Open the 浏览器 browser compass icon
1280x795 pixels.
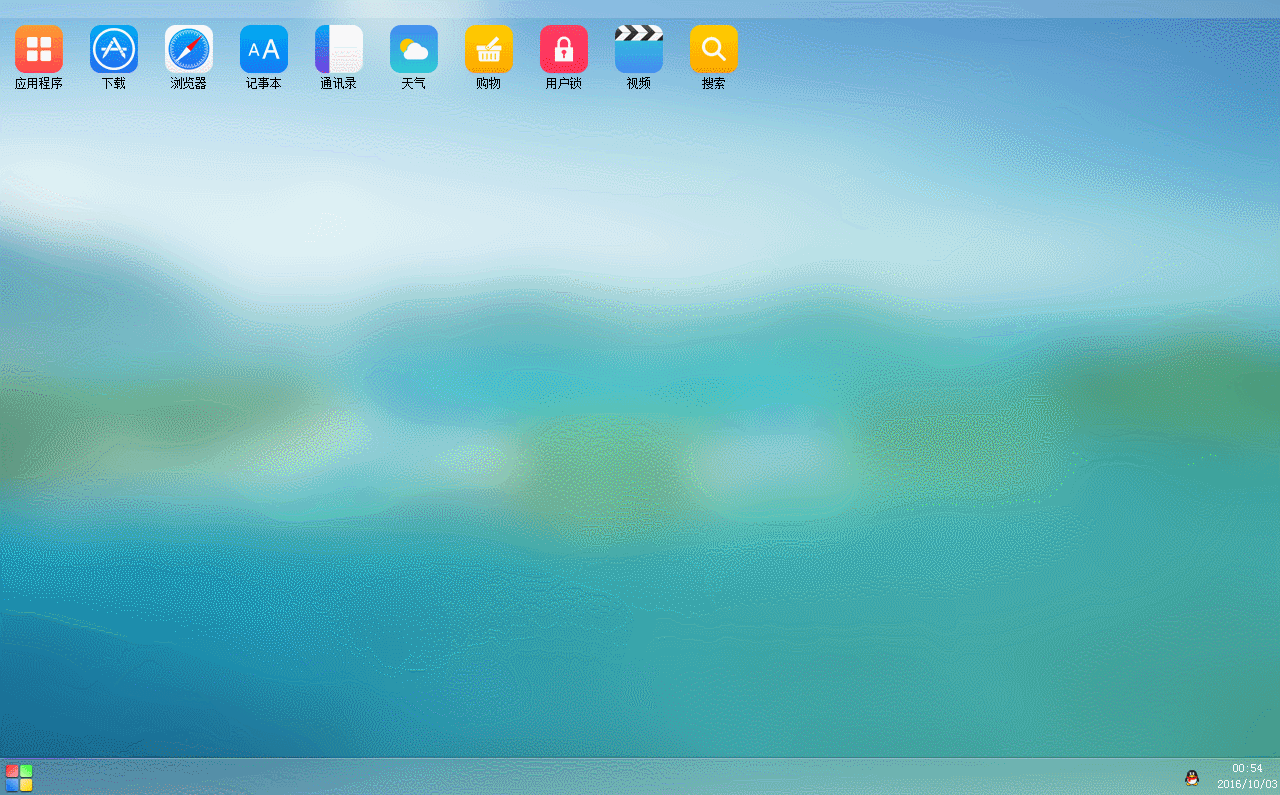(189, 49)
